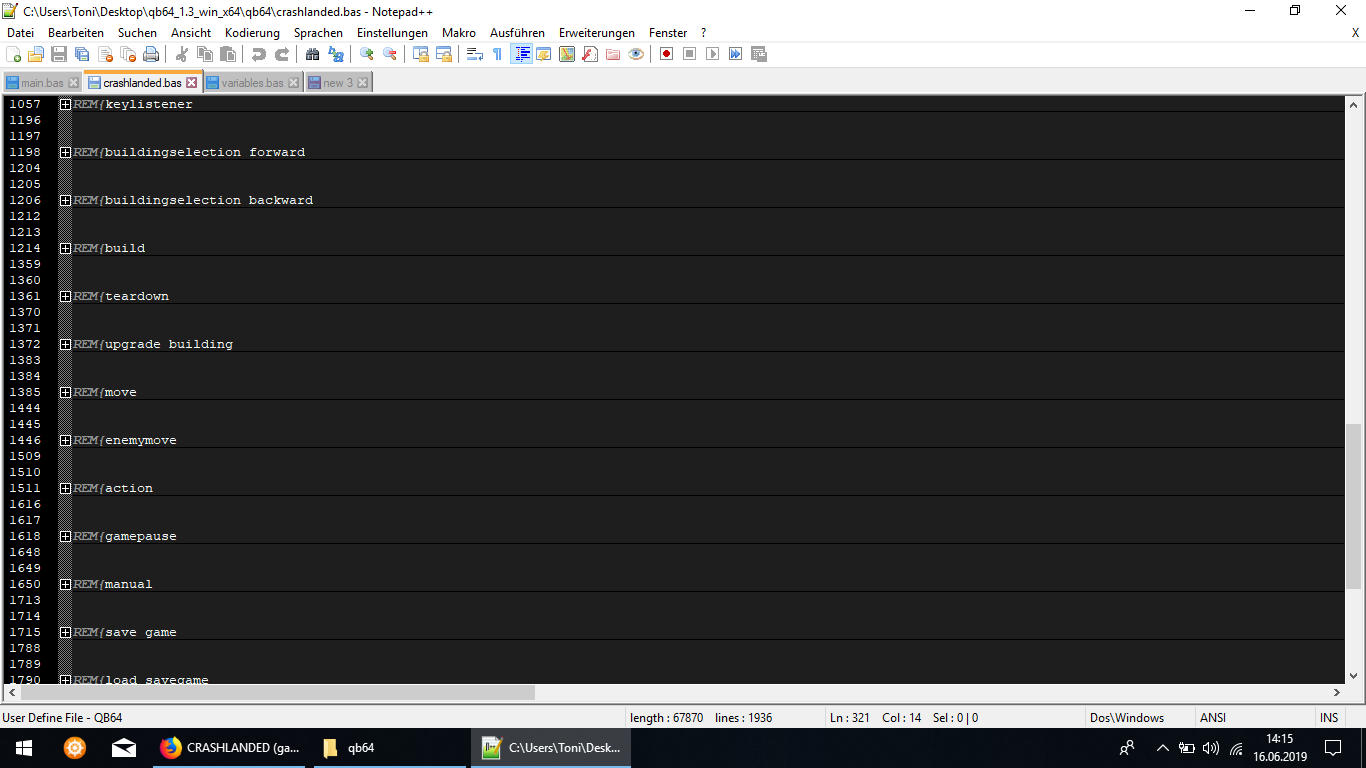
Task: Switch to the variables.bas tab
Action: 251,83
